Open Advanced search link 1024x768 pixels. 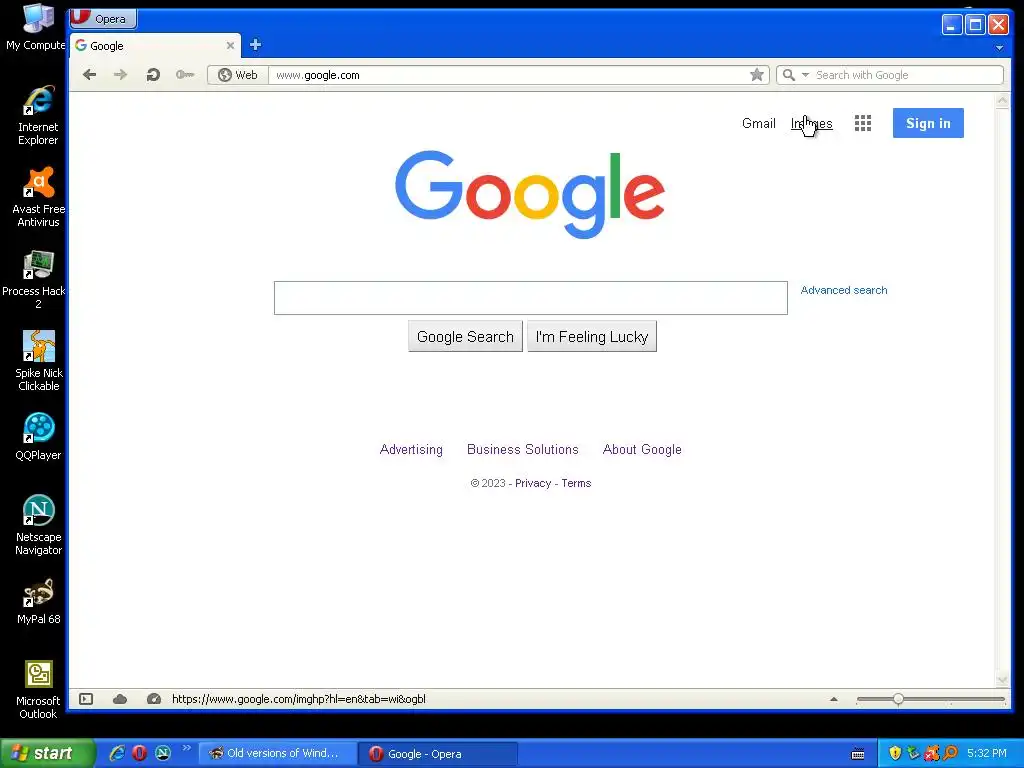pos(844,290)
